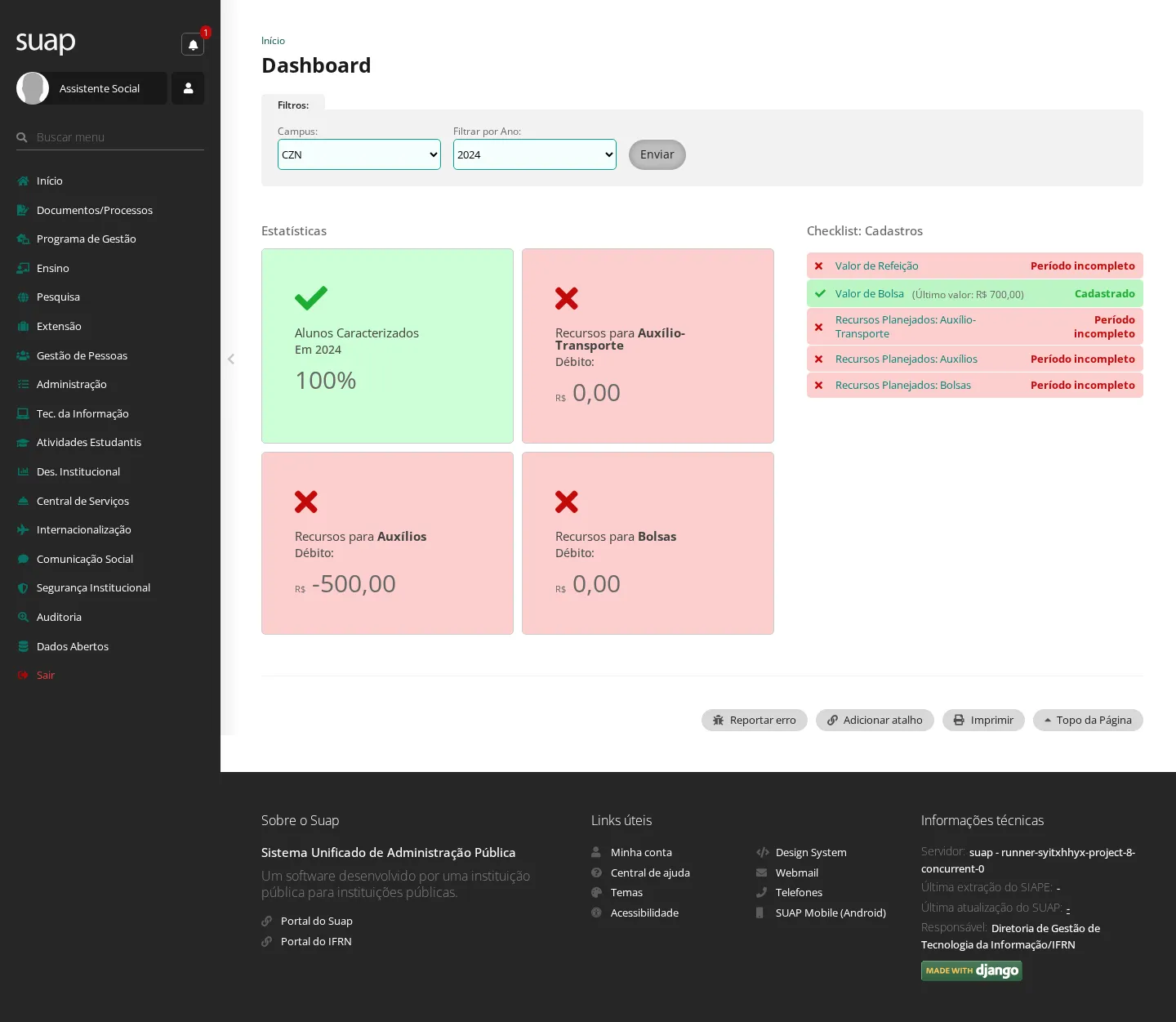
Task: Click the Reportar erro button
Action: pos(755,720)
